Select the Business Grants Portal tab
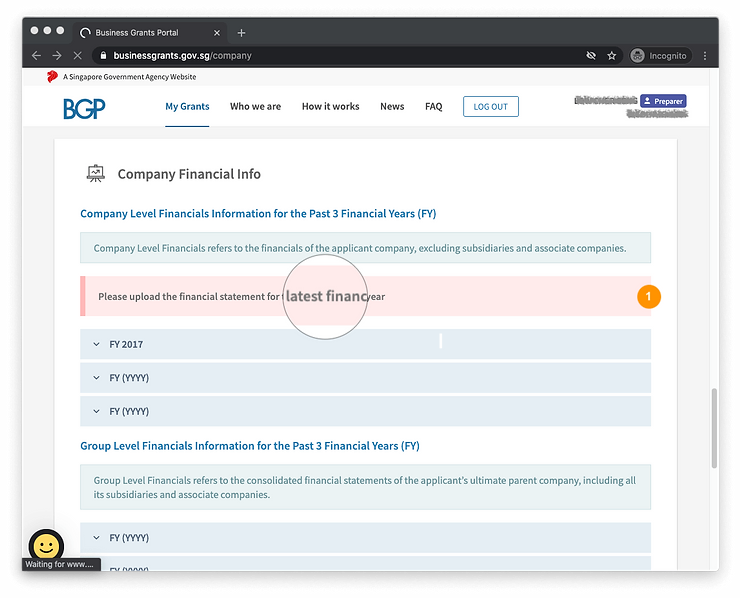740x598 pixels. click(x=151, y=33)
